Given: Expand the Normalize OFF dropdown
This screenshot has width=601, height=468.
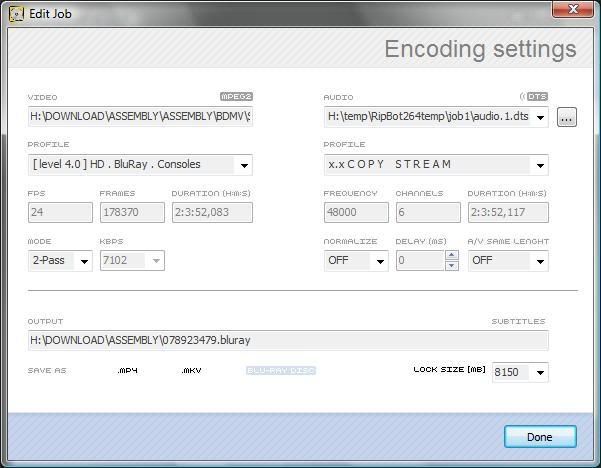Looking at the screenshot, I should [x=380, y=262].
